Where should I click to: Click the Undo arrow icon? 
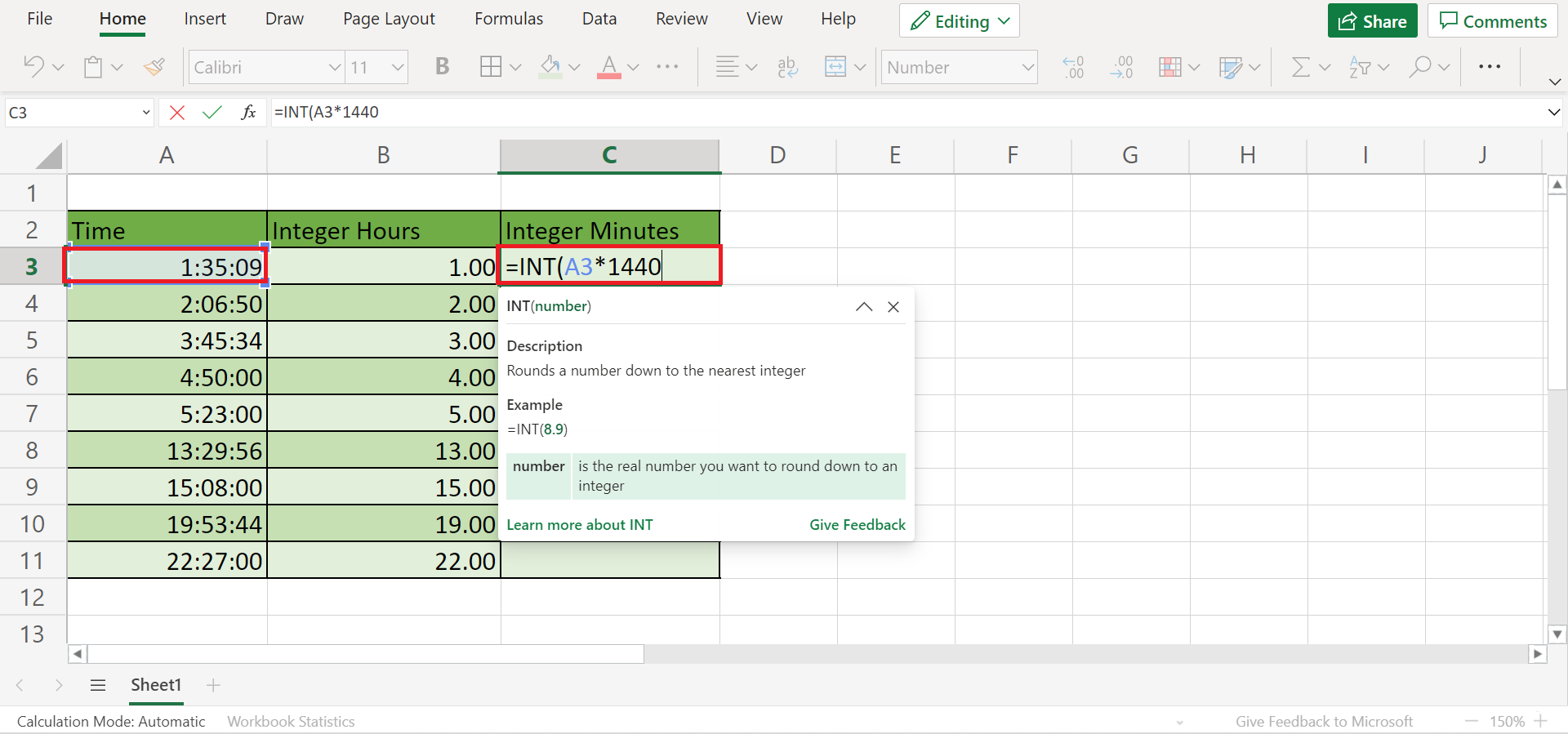click(x=33, y=67)
